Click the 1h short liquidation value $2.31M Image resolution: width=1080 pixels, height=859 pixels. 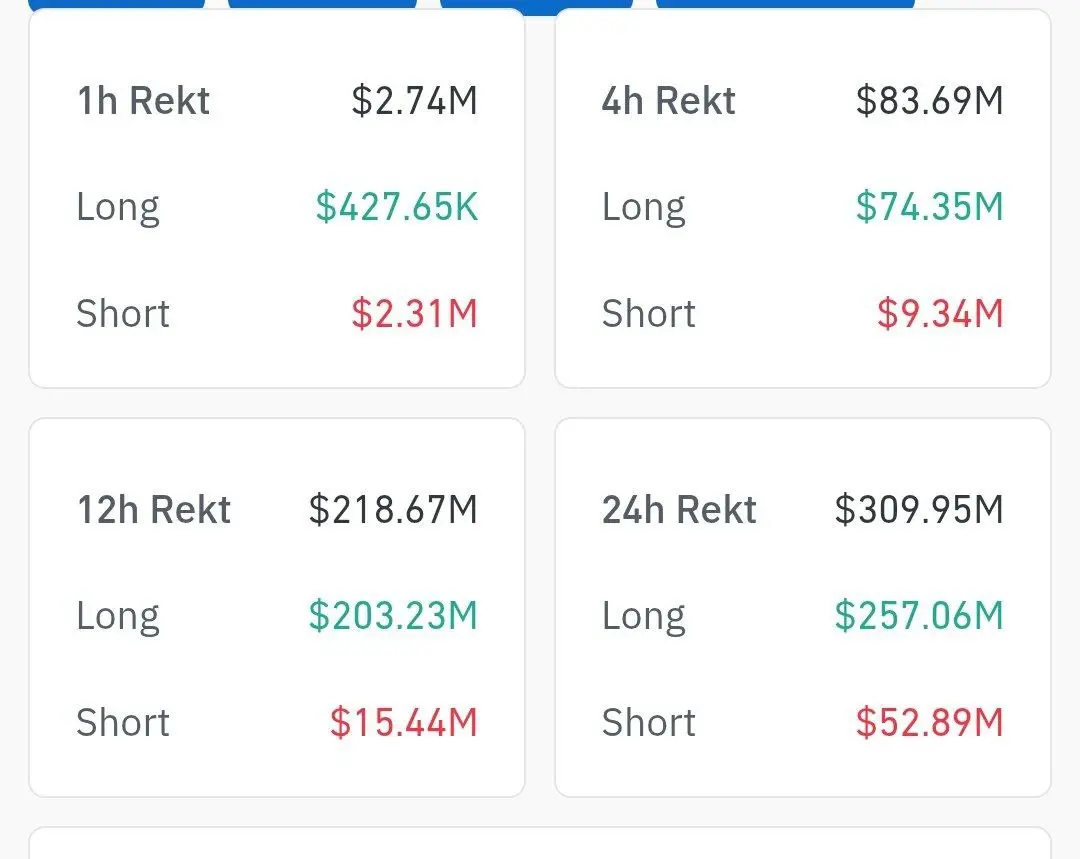(414, 314)
